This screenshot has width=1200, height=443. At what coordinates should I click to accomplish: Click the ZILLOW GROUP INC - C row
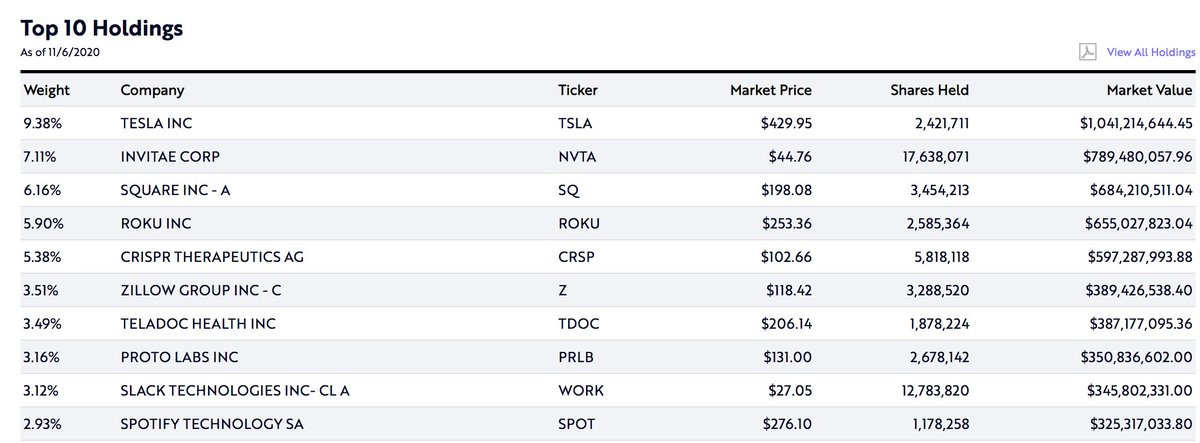click(600, 290)
